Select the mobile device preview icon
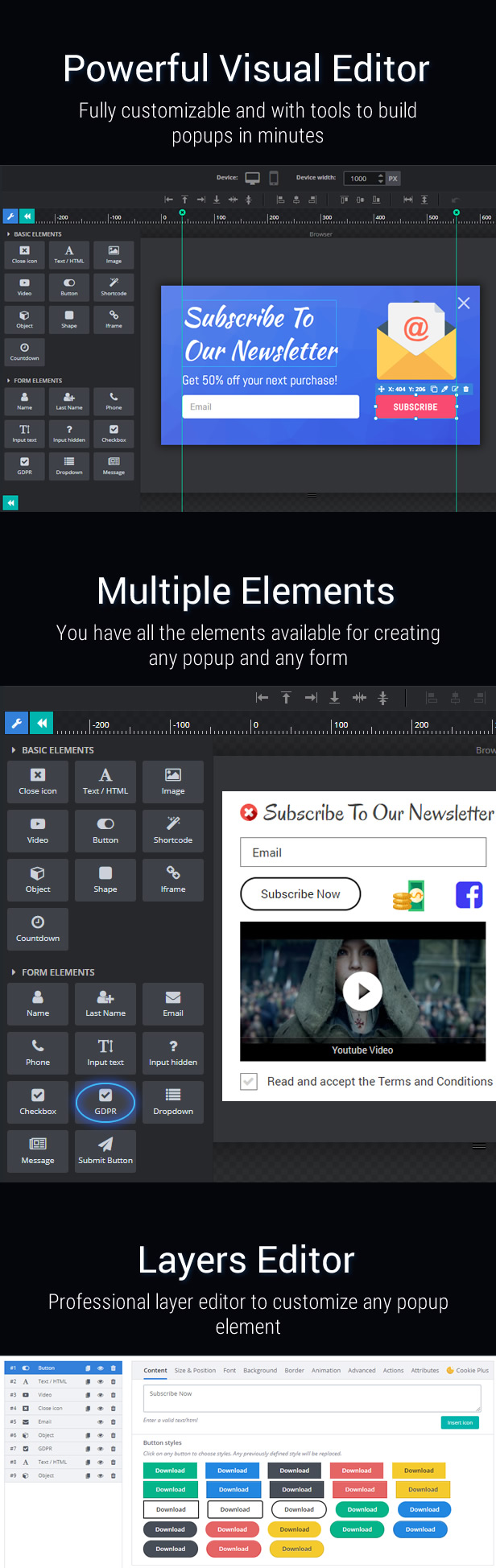This screenshot has height=1568, width=496. (274, 178)
